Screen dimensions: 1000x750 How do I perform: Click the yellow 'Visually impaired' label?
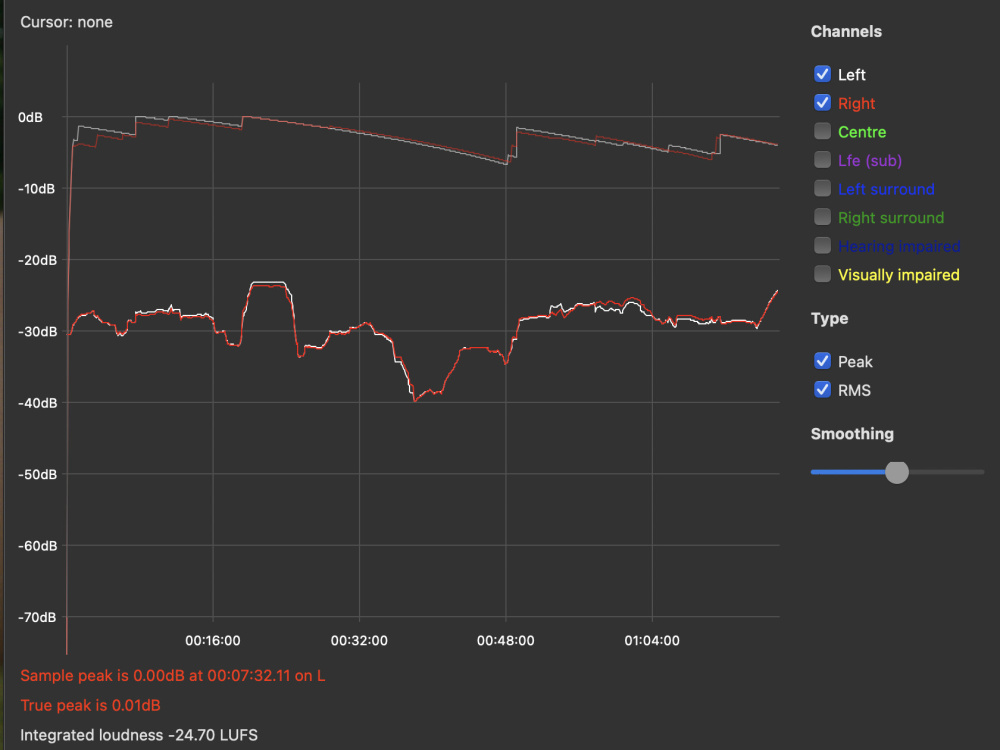coord(899,275)
